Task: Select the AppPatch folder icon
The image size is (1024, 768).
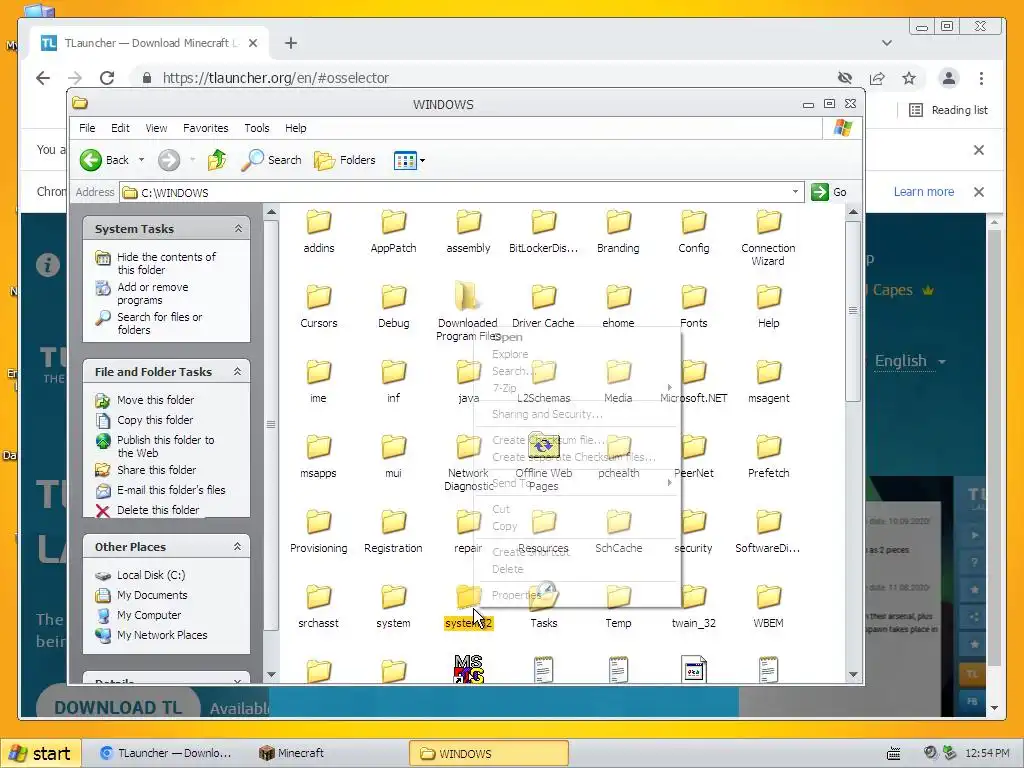Action: click(394, 222)
